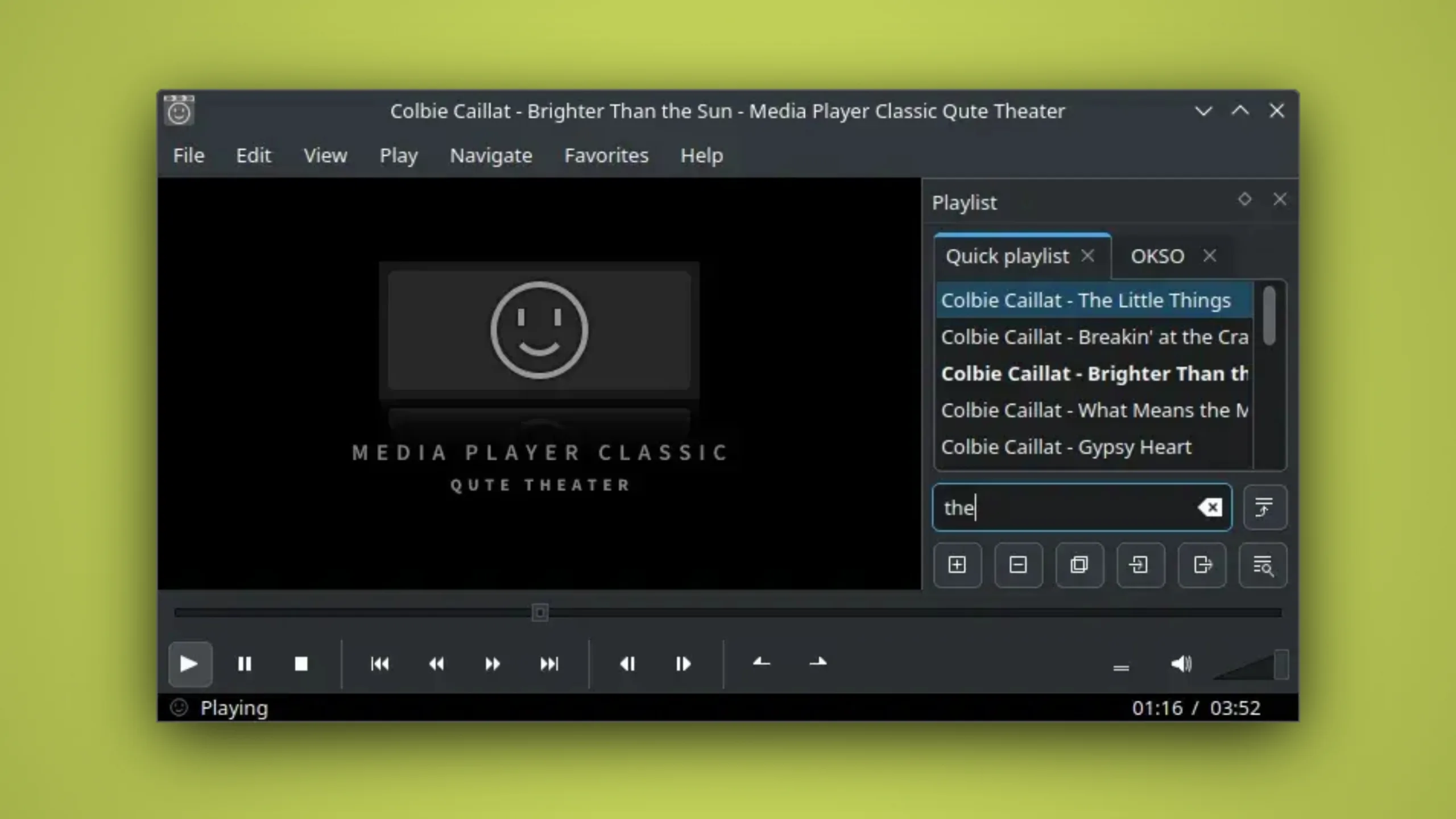Screen dimensions: 1456x819
Task: Step forward one frame
Action: coord(683,664)
